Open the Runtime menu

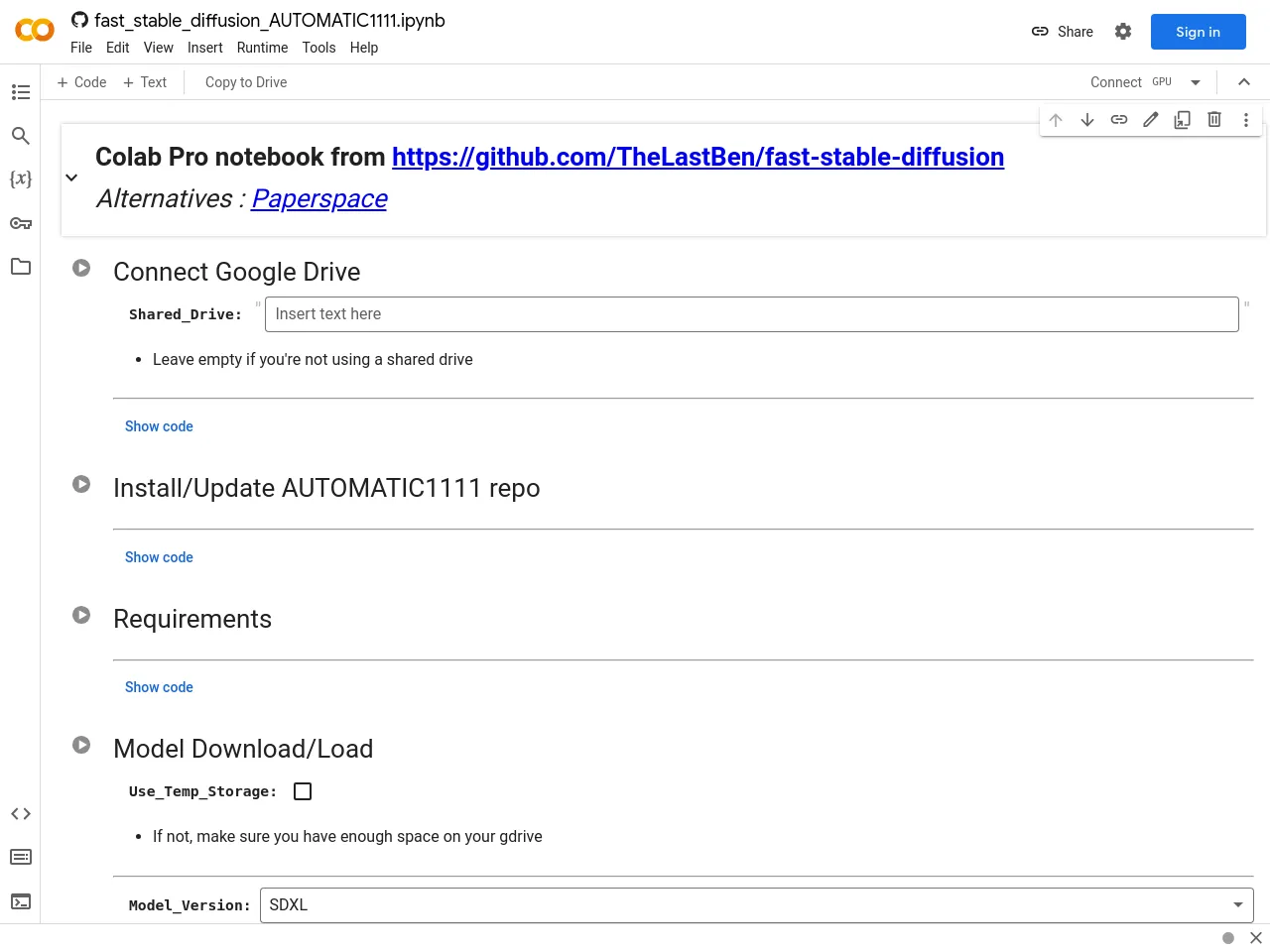click(262, 48)
